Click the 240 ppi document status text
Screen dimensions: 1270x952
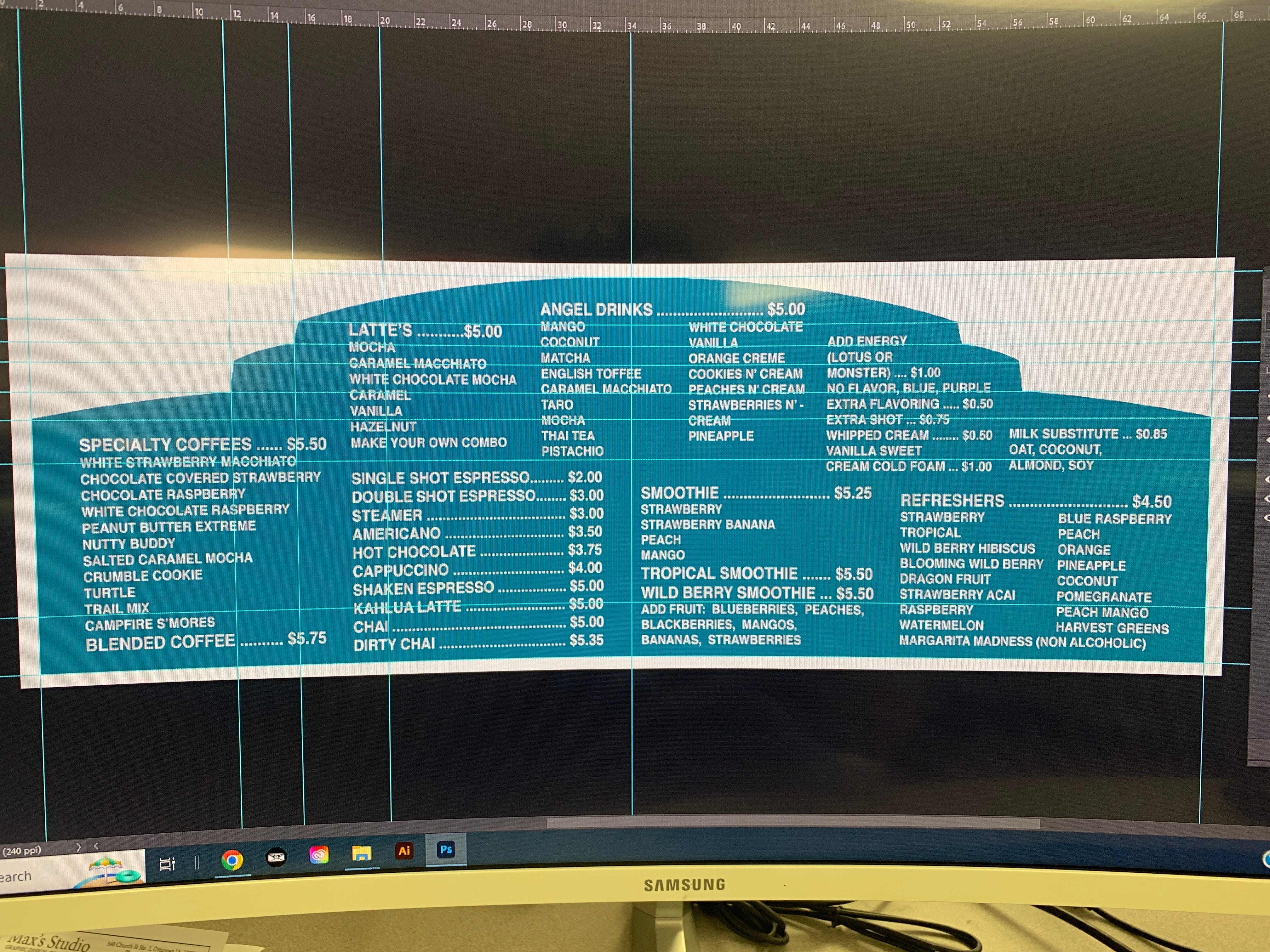(x=22, y=850)
